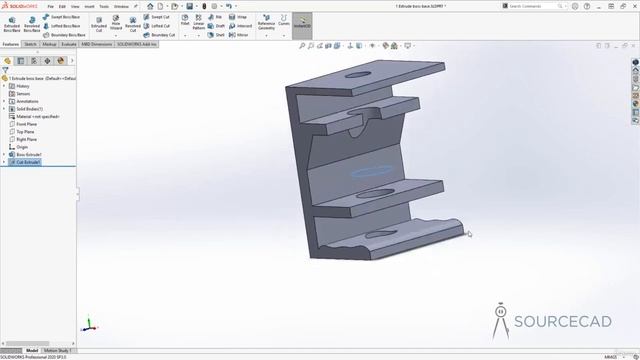This screenshot has height=360, width=640.
Task: Show the ConfigurationManager tab
Action: click(x=34, y=61)
